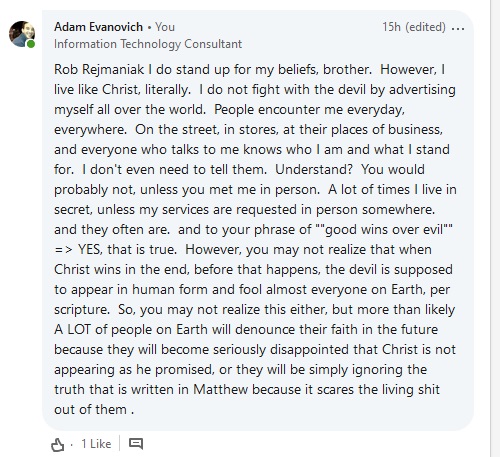Click the capitalized A LOT text

tap(72, 329)
